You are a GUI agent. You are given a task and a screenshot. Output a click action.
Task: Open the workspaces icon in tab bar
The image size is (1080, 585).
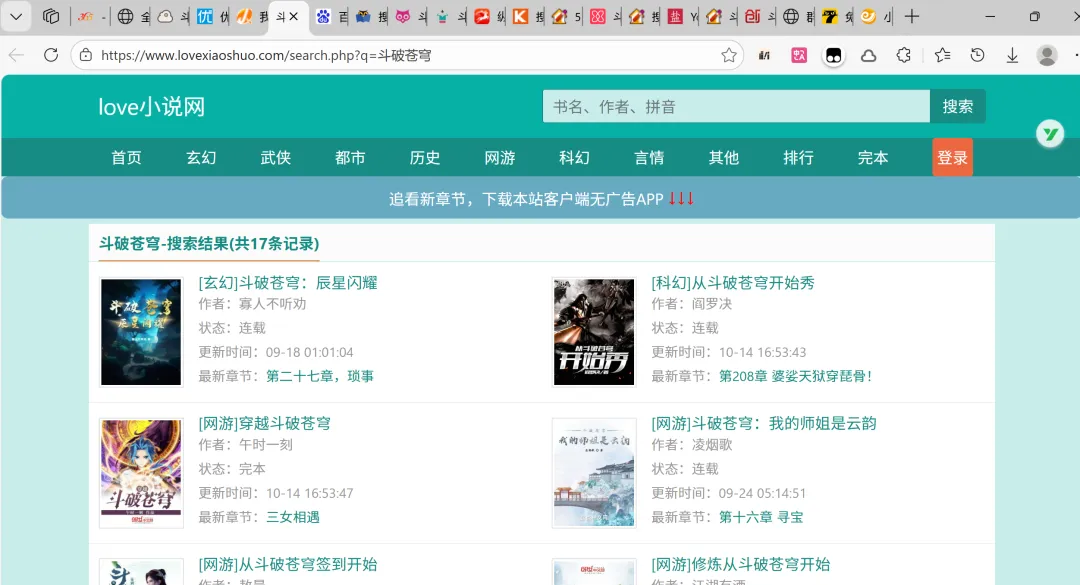(x=51, y=17)
